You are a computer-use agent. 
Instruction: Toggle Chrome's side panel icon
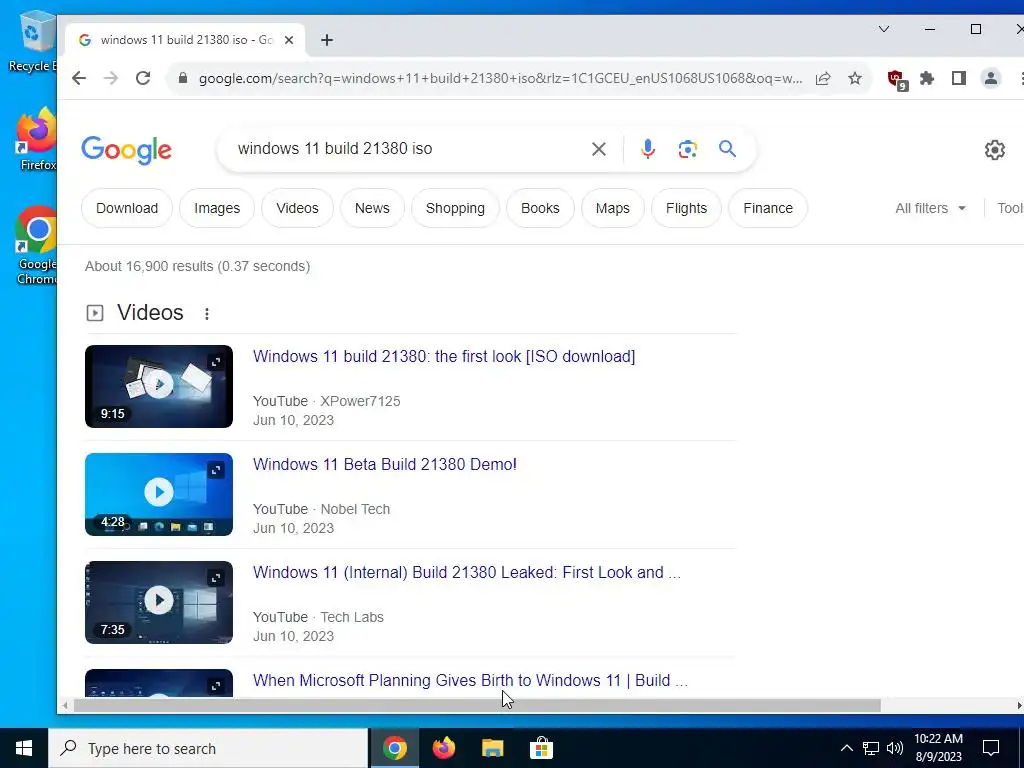959,78
